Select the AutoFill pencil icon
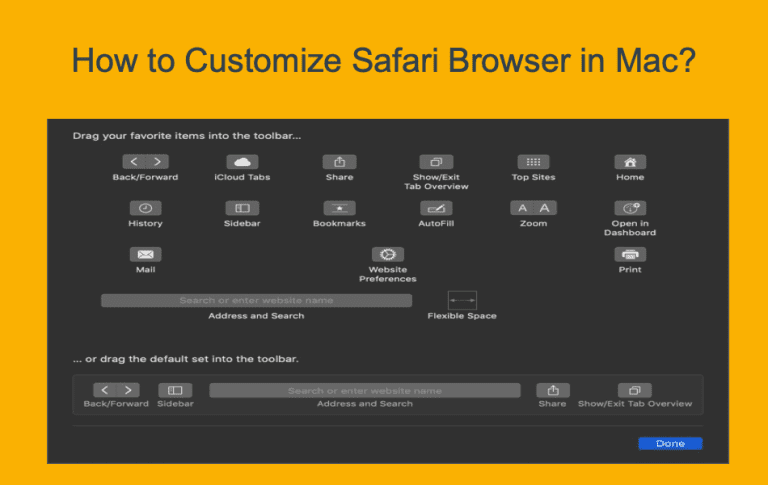Image resolution: width=768 pixels, height=485 pixels. 436,208
